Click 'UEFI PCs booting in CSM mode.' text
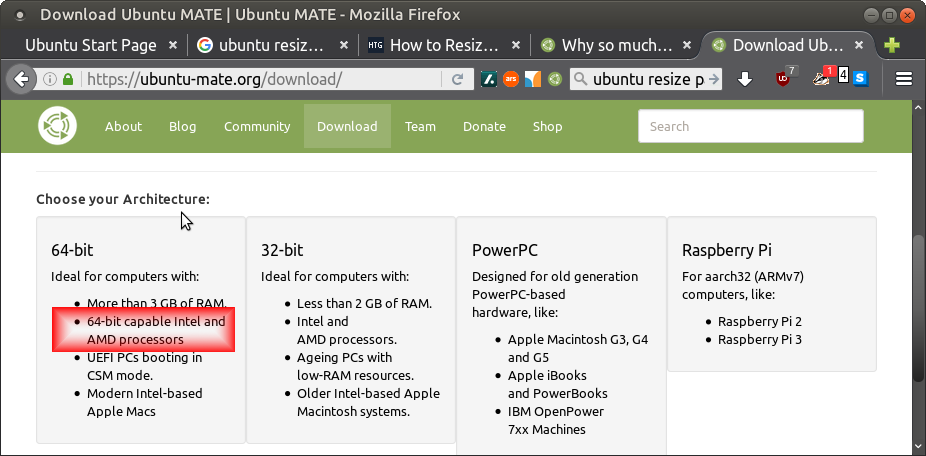 (x=145, y=366)
